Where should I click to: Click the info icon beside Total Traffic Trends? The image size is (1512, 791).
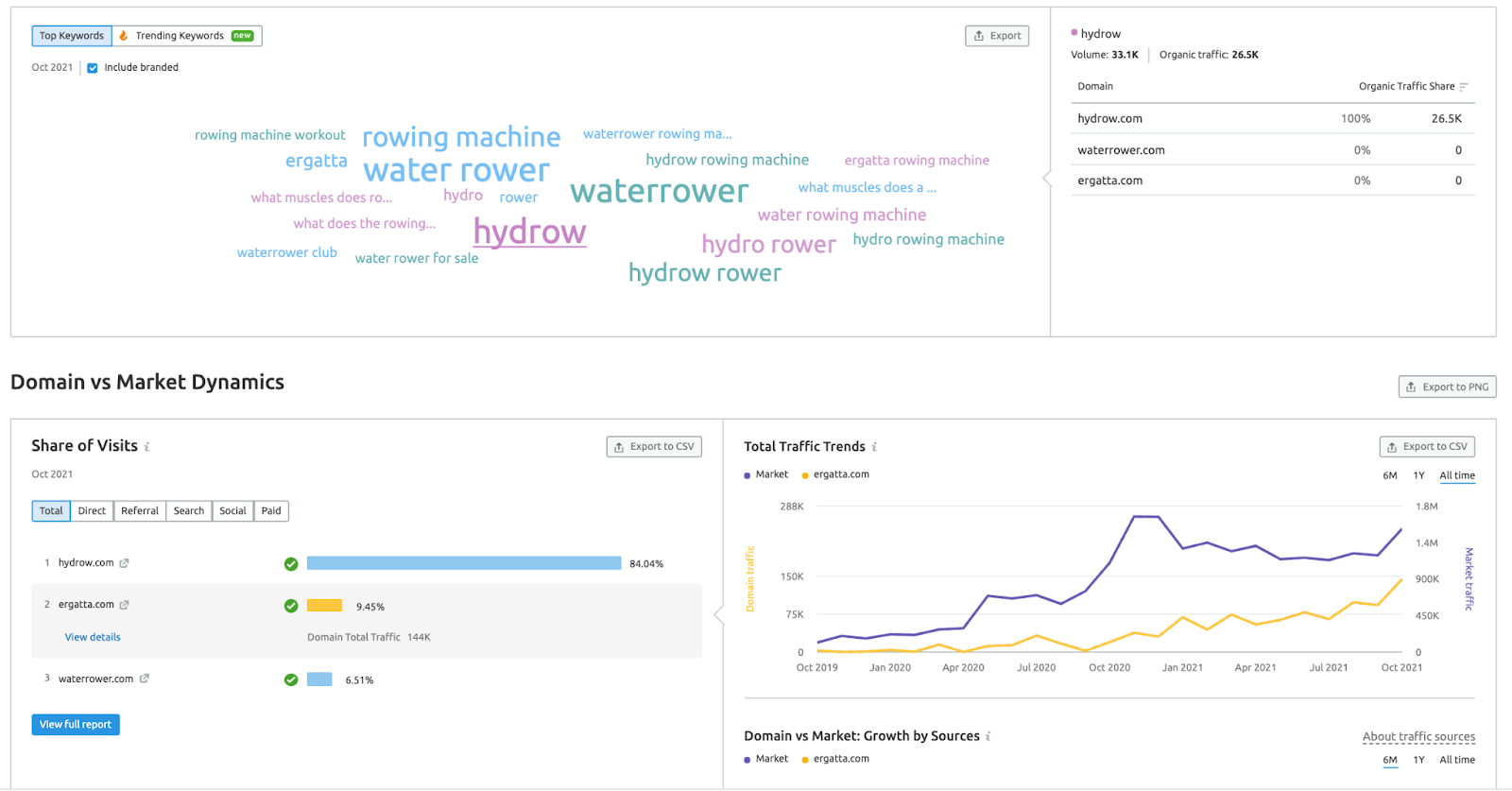pyautogui.click(x=874, y=447)
